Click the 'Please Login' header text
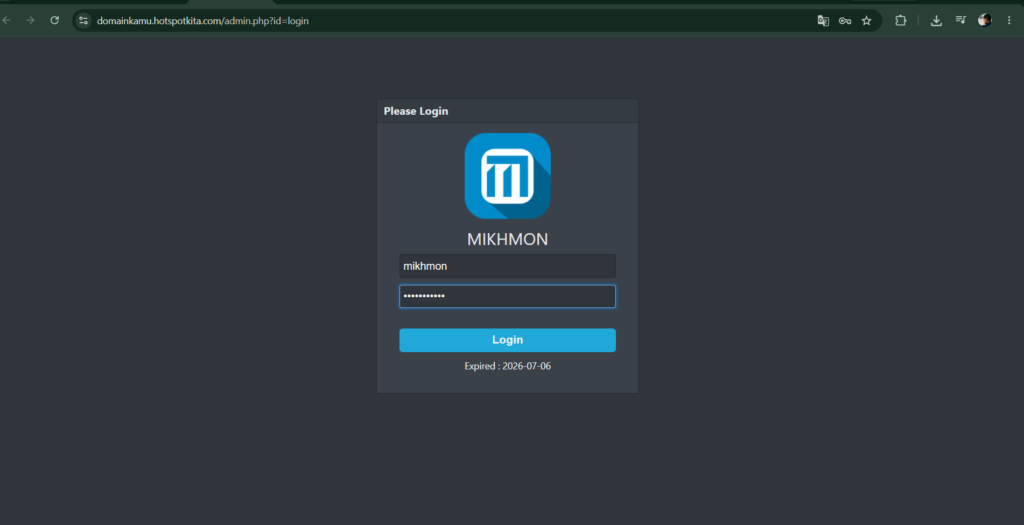 coord(416,111)
